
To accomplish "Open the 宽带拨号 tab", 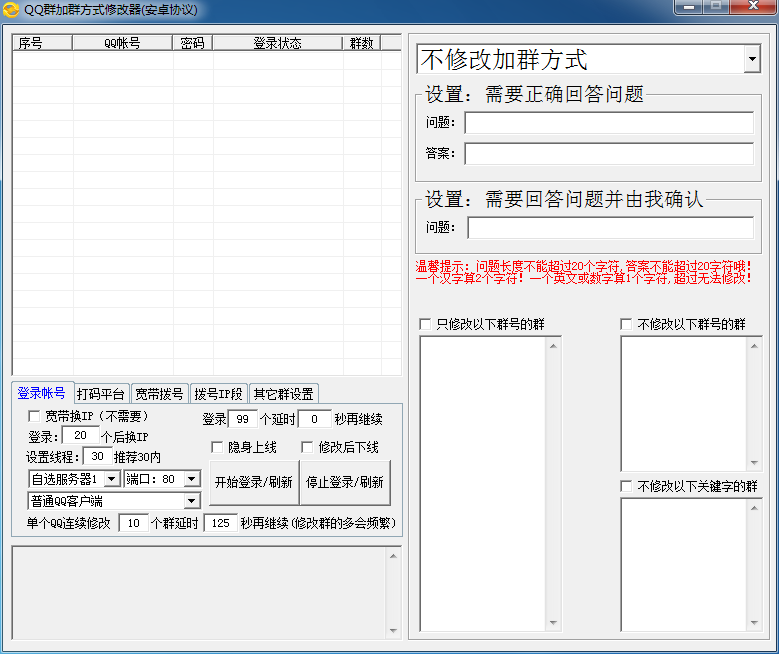I will pyautogui.click(x=159, y=393).
